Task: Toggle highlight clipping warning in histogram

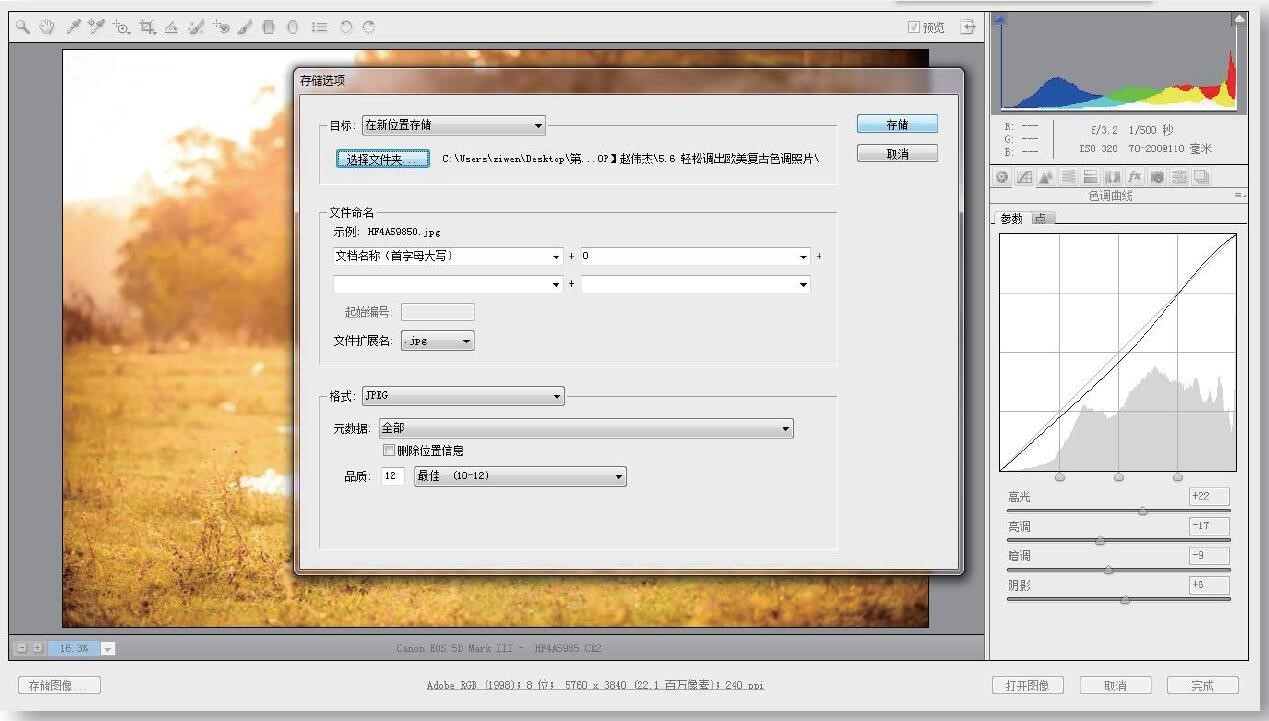Action: 1239,19
